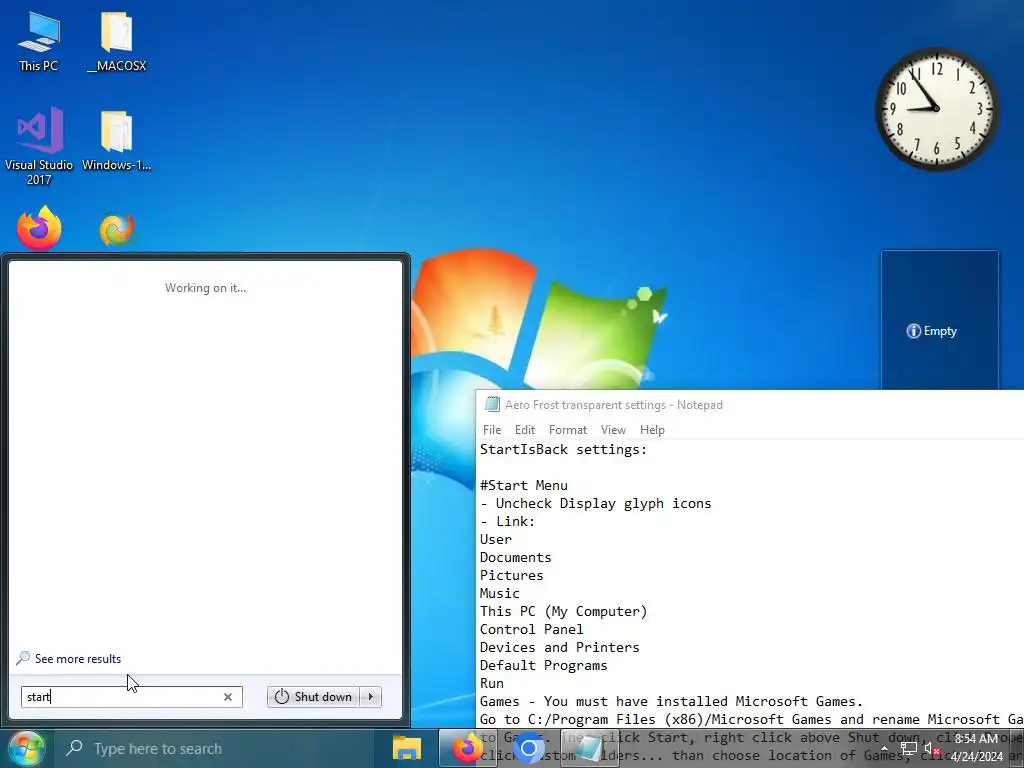Expand the Shut down options arrow
Viewport: 1024px width, 768px height.
(371, 697)
